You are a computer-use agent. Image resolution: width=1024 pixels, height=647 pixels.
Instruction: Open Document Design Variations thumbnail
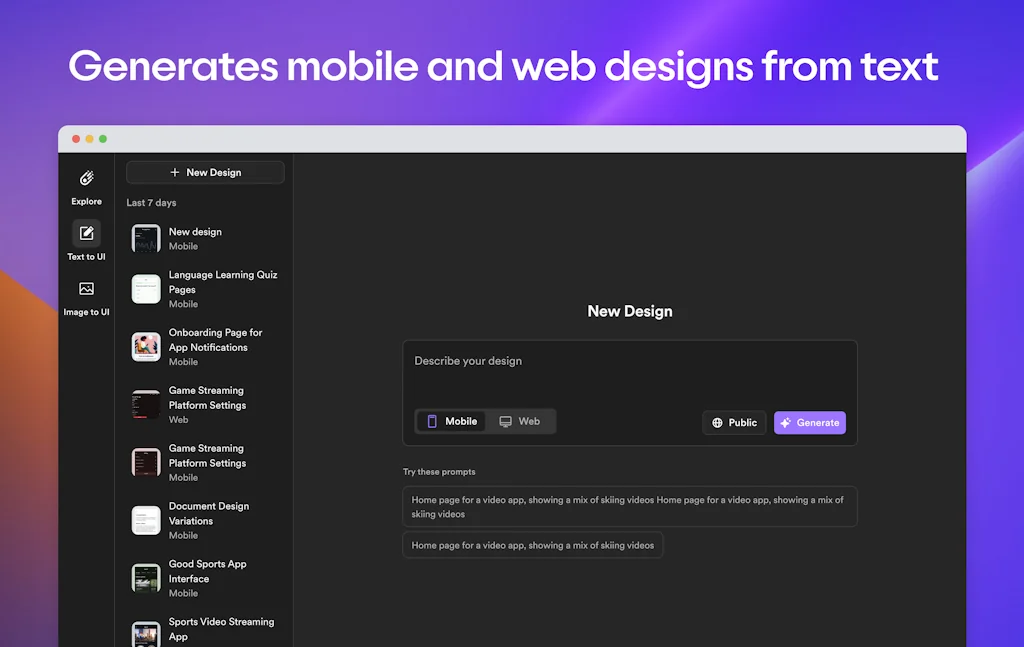(146, 520)
